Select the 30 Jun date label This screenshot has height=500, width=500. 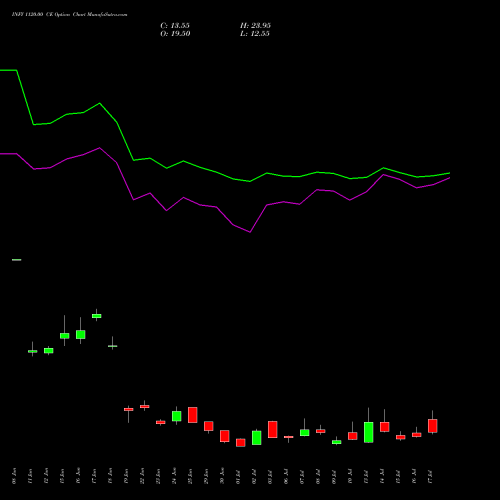pos(222,476)
